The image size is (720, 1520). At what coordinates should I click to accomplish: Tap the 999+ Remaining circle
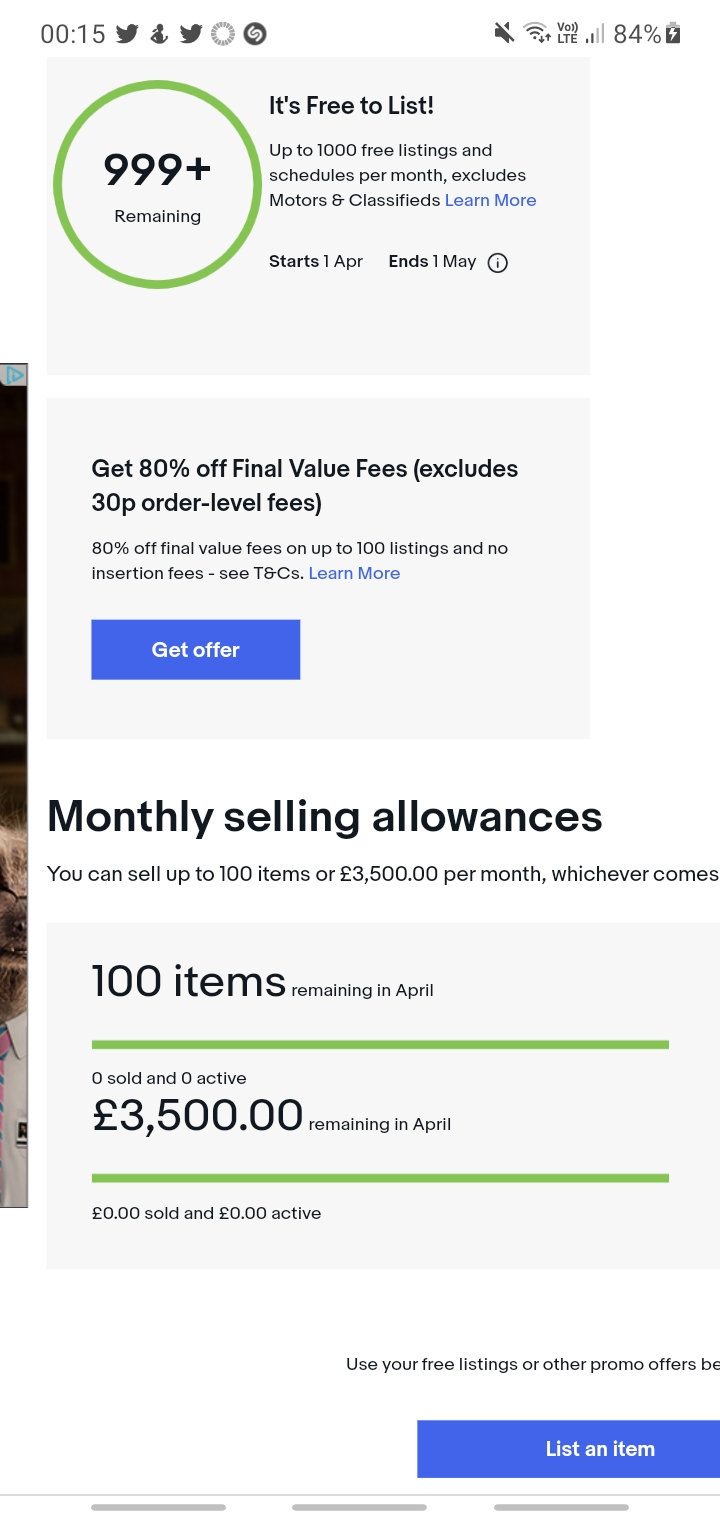point(157,184)
